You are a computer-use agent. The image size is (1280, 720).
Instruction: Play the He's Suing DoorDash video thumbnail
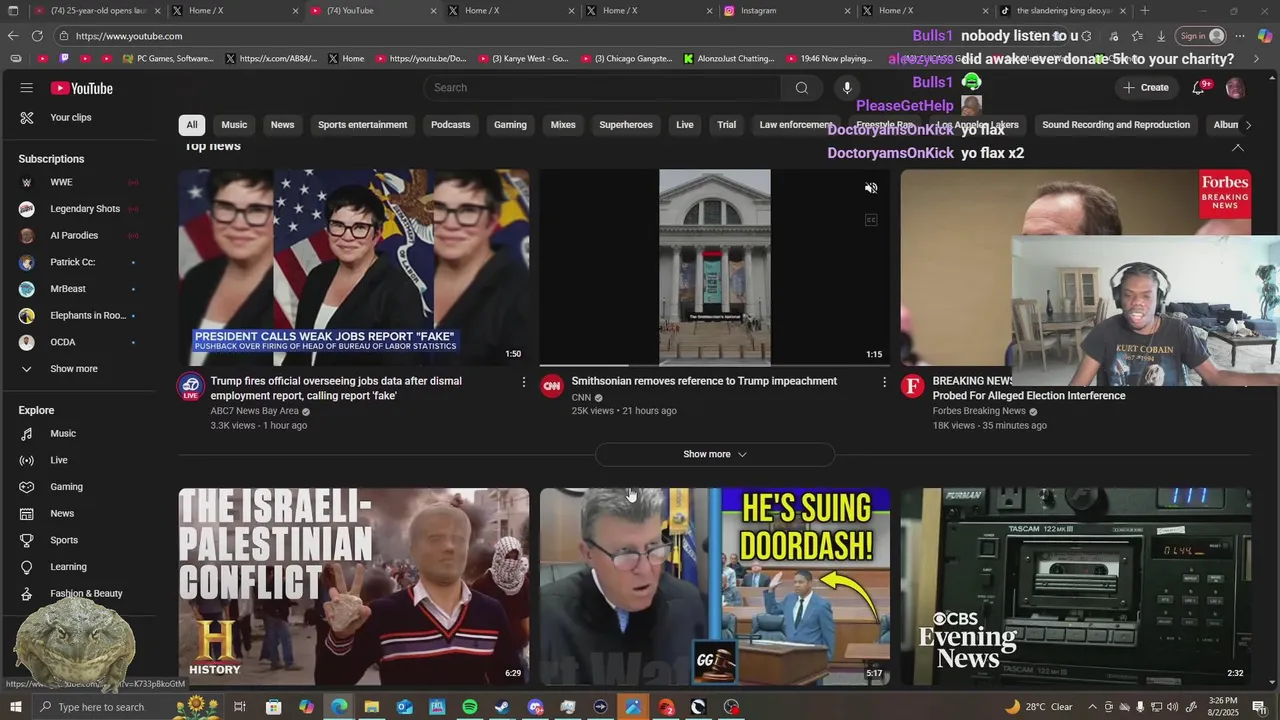715,586
